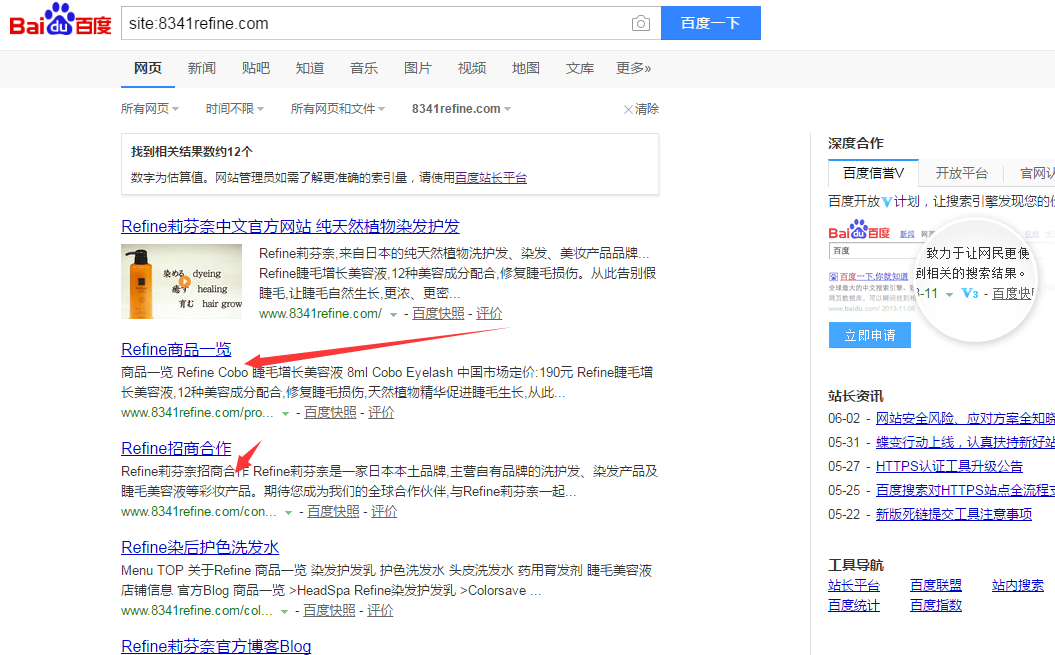Screen dimensions: 1055x655
Task: Click green arrow beside 8341refine.com/pro... URL
Action: (x=286, y=413)
